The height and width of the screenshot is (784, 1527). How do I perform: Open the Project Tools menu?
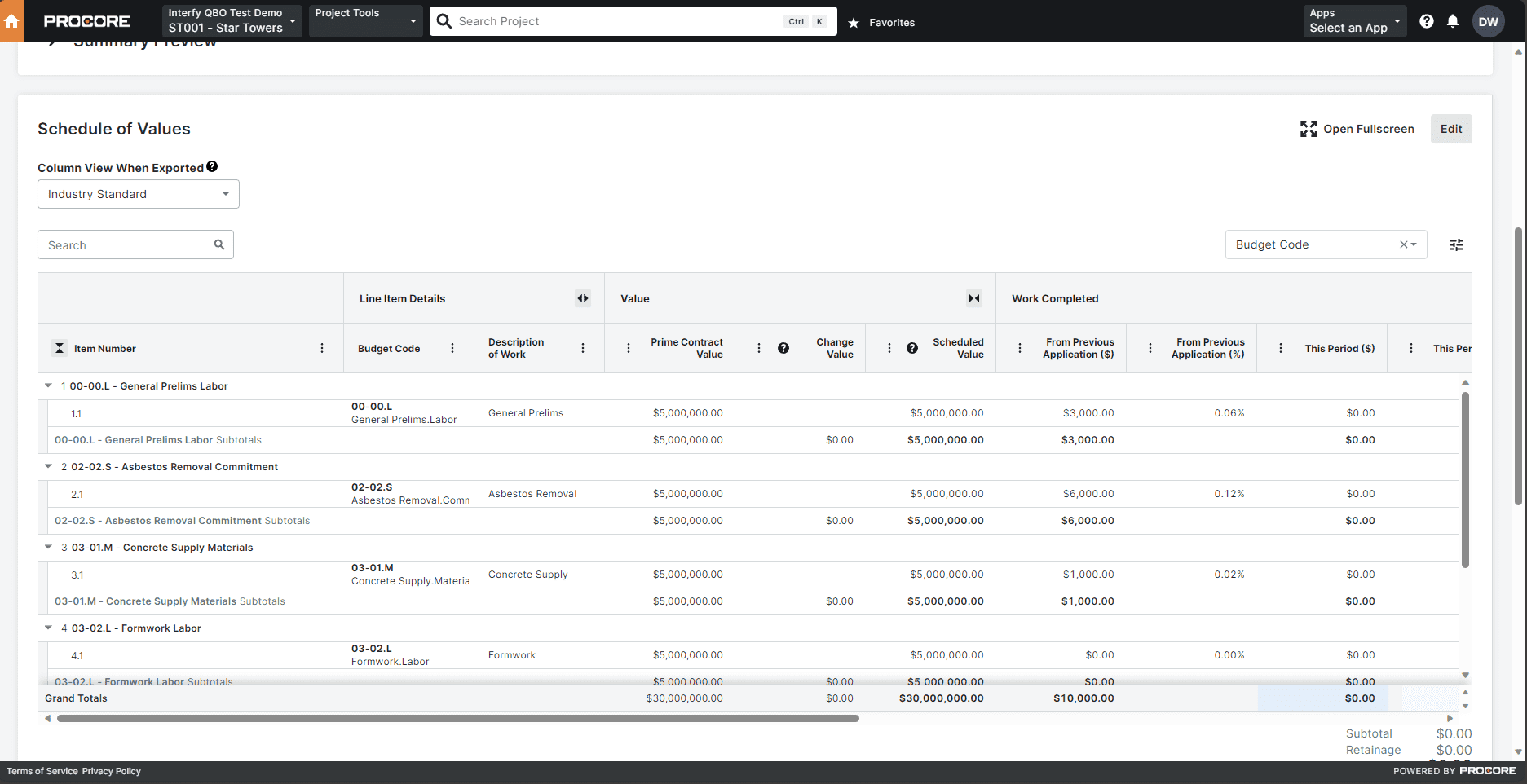click(365, 21)
